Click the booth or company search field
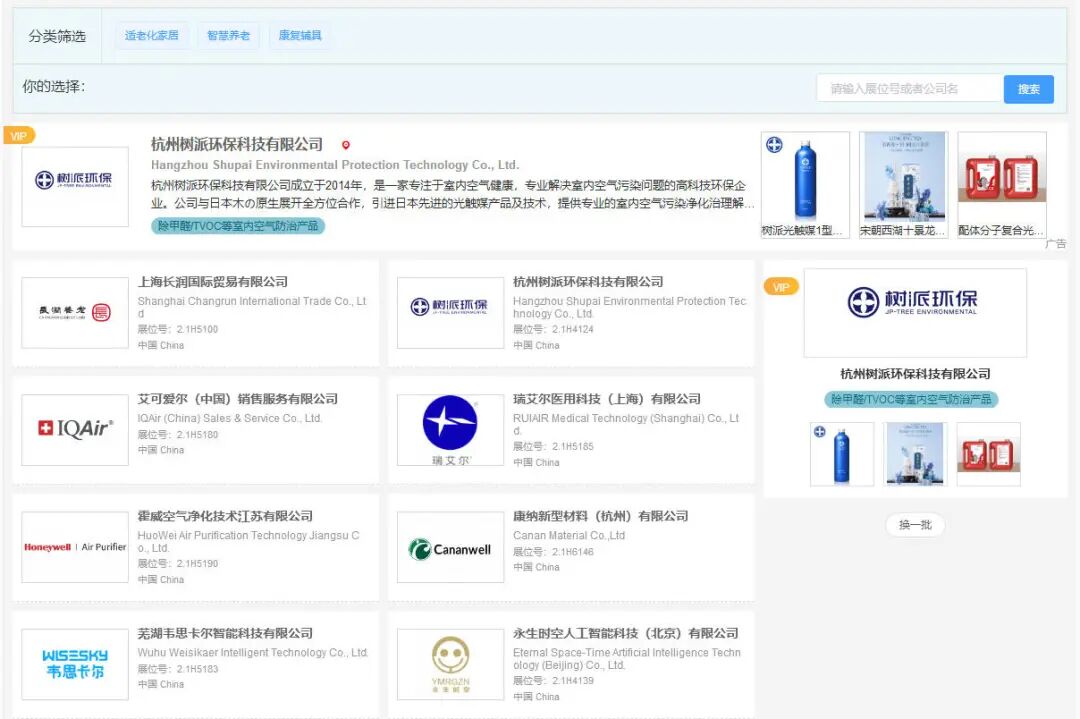The height and width of the screenshot is (719, 1080). pyautogui.click(x=909, y=89)
